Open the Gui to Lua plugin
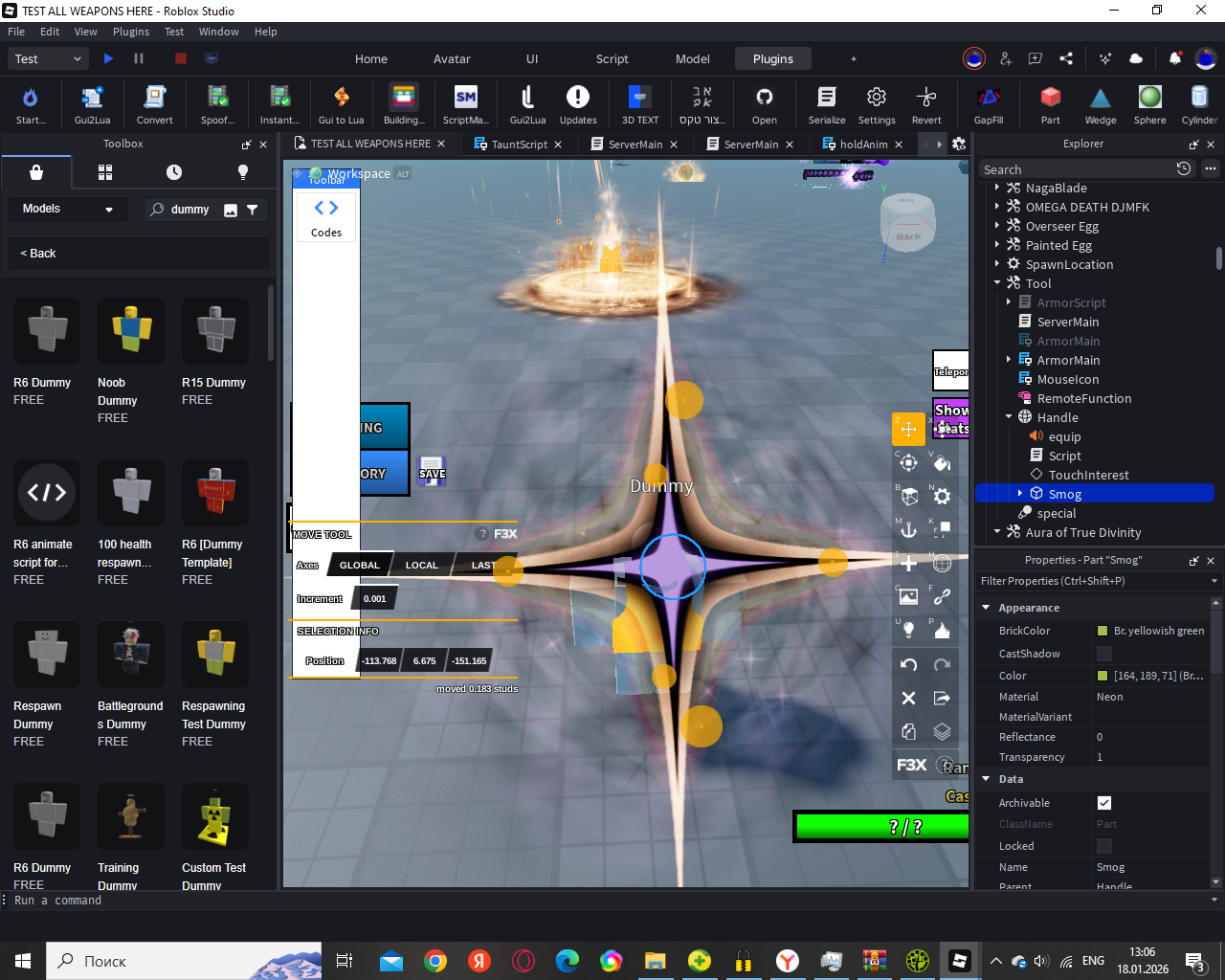Viewport: 1225px width, 980px height. 341,104
